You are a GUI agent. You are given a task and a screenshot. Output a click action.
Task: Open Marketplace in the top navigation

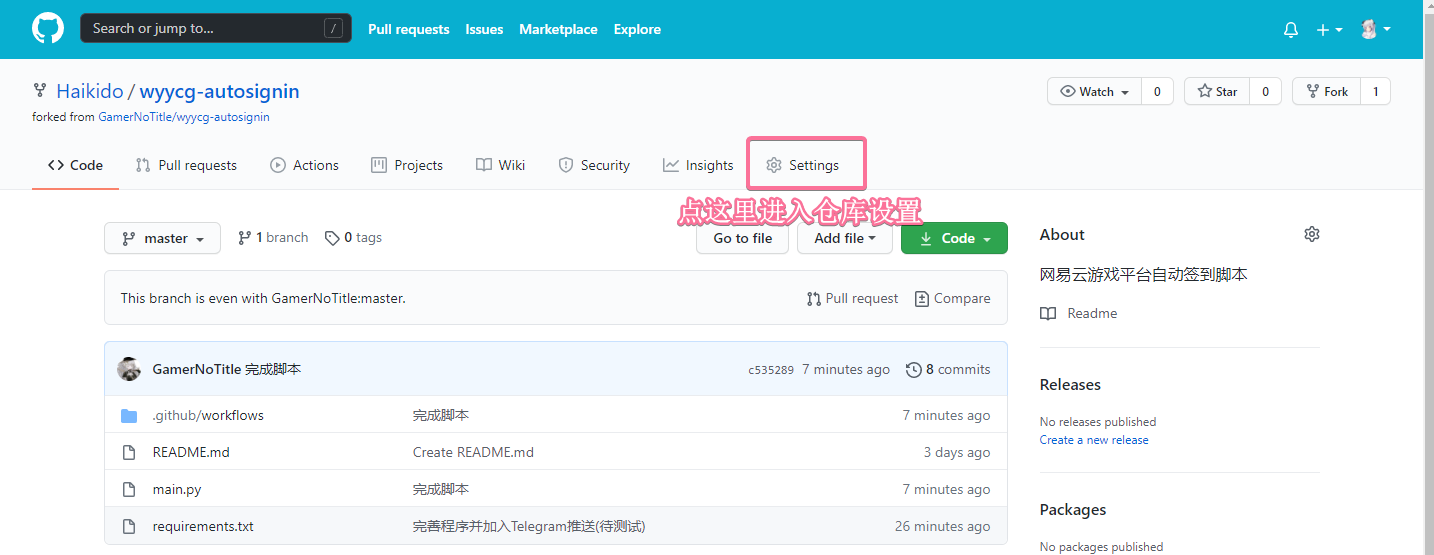coord(558,29)
